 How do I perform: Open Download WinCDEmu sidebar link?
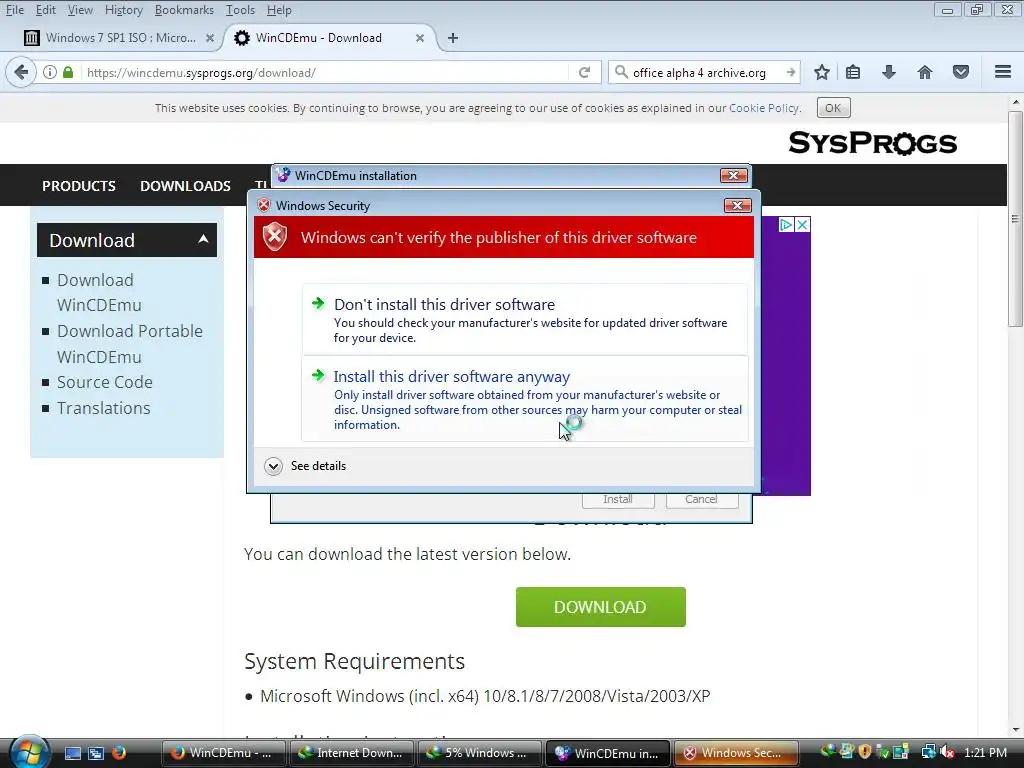pyautogui.click(x=99, y=293)
